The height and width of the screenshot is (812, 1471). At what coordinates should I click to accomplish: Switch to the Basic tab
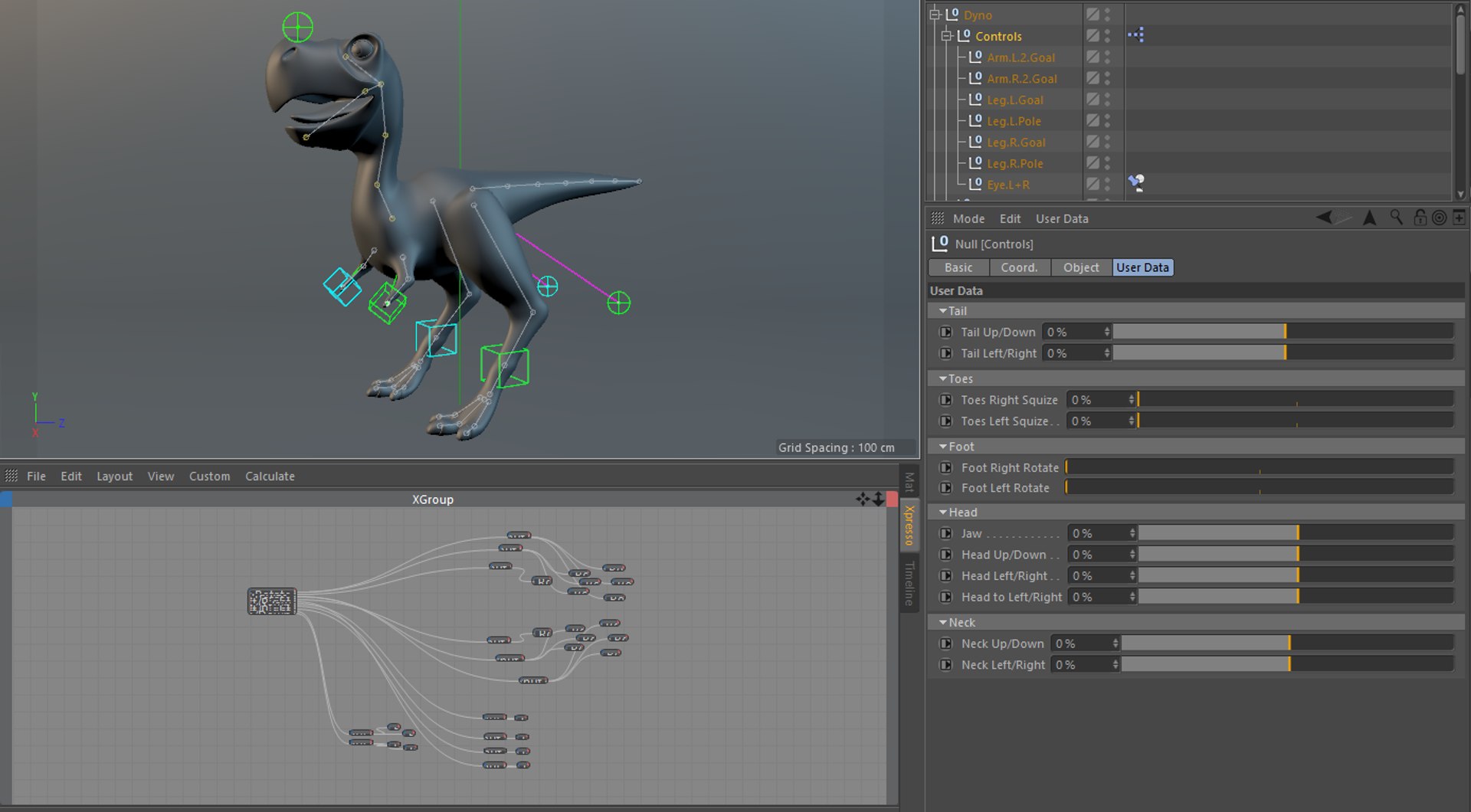click(x=958, y=267)
